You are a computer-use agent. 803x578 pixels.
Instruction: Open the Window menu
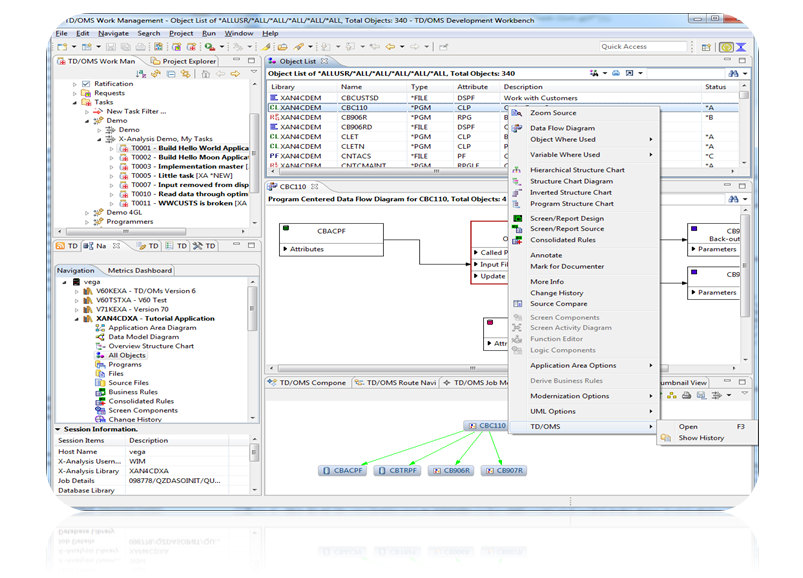pyautogui.click(x=239, y=33)
